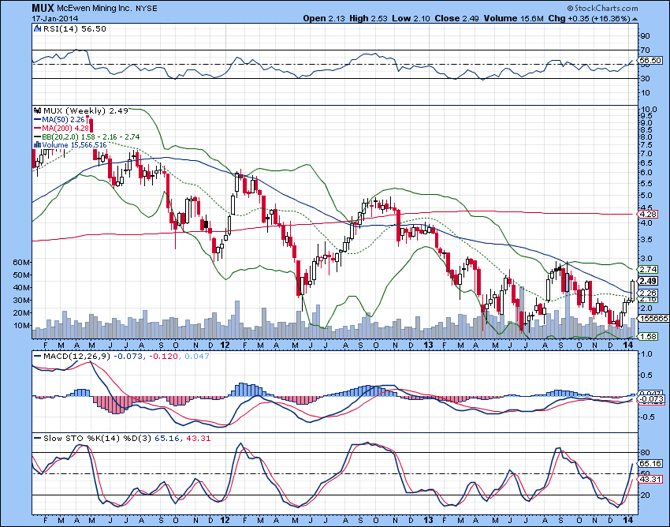
Task: Click the 155665 volume tag on right axis
Action: [x=652, y=318]
